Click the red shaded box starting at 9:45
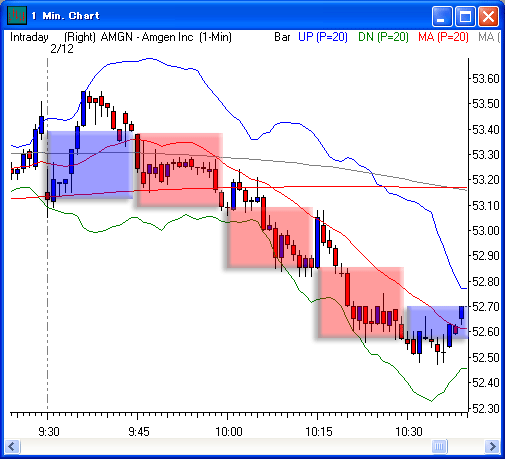505x459 pixels. [180, 170]
